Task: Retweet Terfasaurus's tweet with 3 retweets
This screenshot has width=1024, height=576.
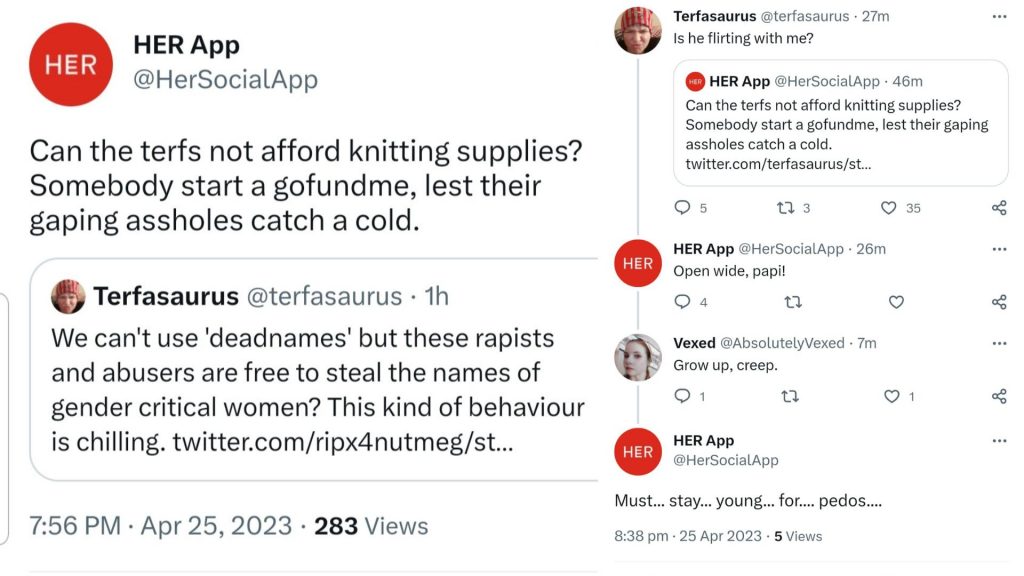Action: click(x=785, y=208)
